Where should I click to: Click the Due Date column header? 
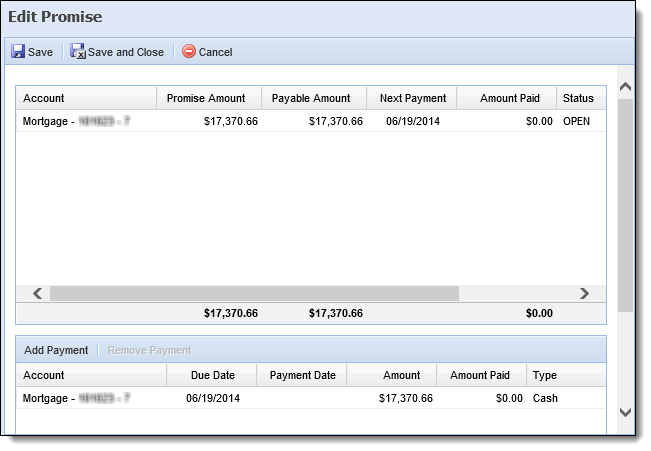[x=213, y=375]
